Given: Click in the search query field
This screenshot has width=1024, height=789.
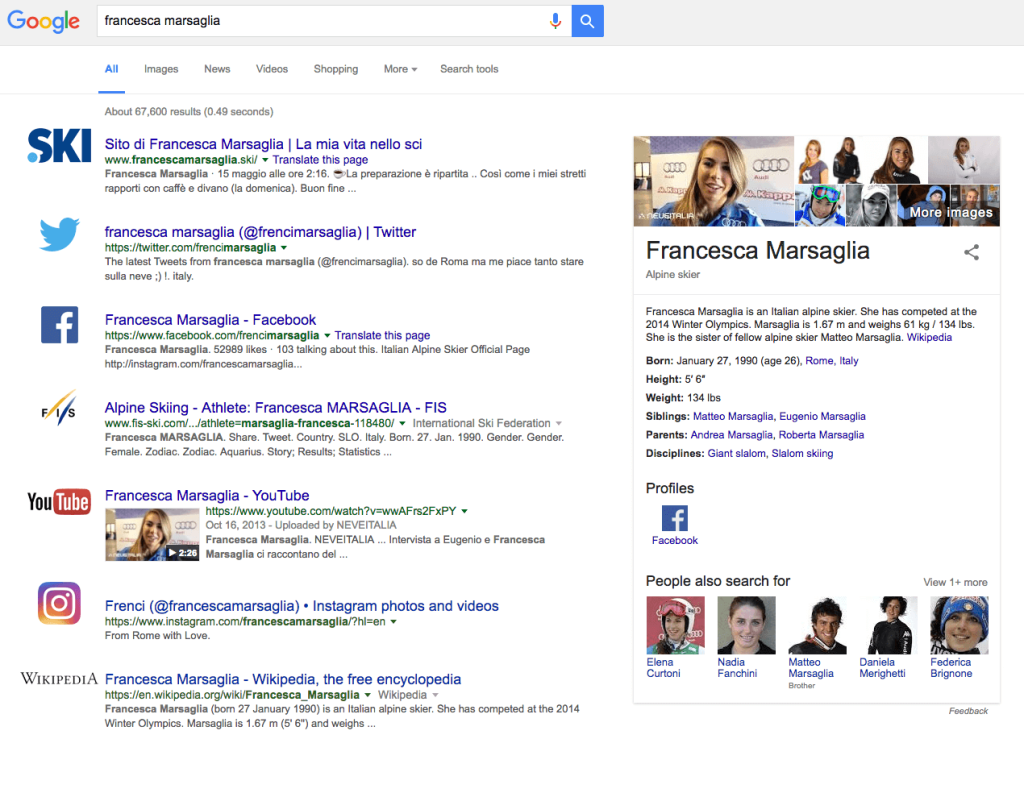Looking at the screenshot, I should point(323,21).
